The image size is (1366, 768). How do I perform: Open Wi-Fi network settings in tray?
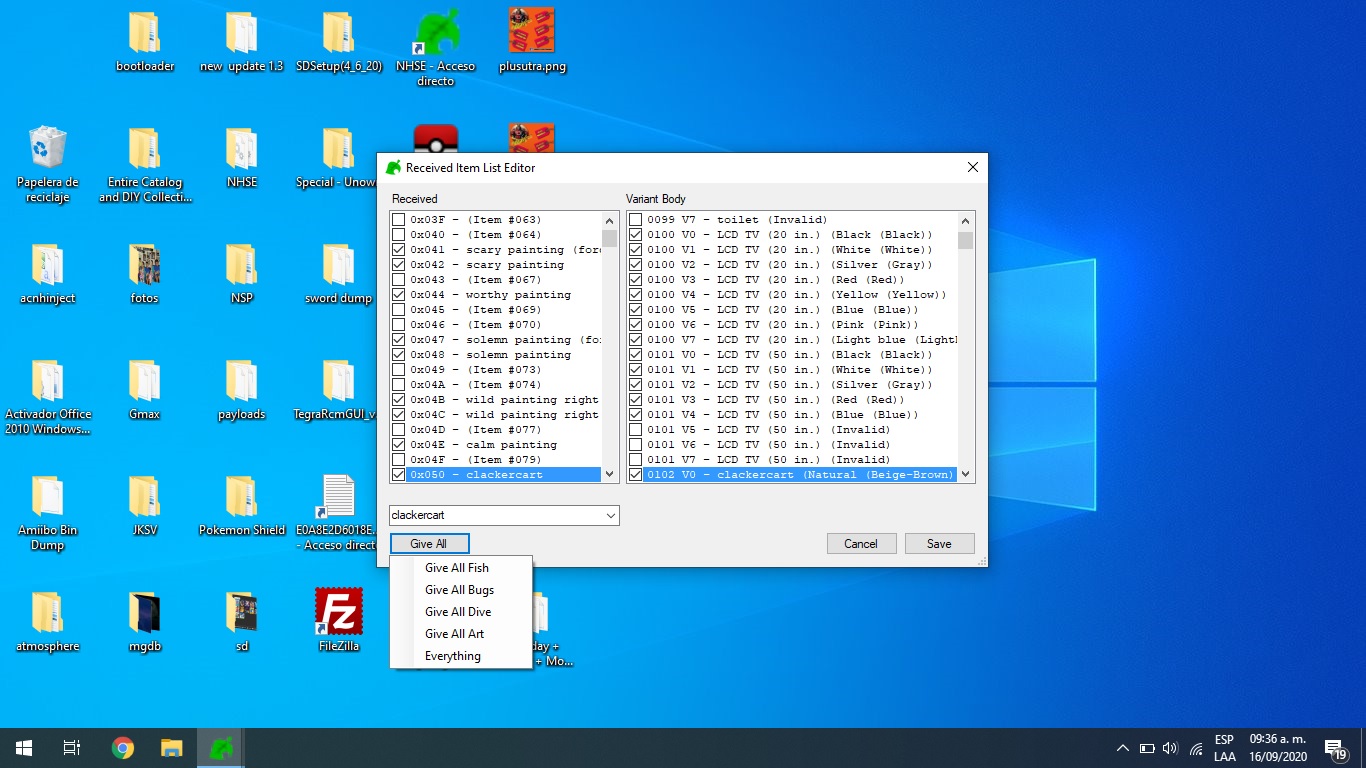pyautogui.click(x=1196, y=749)
